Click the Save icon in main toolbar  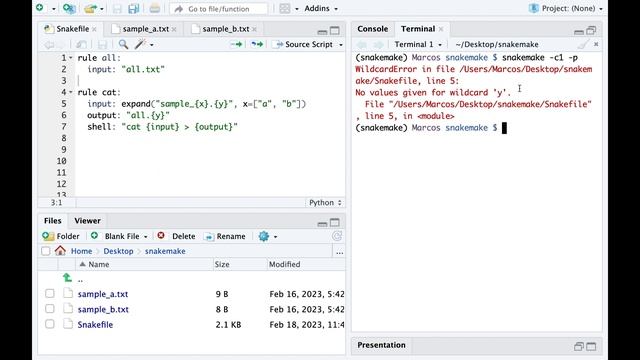pyautogui.click(x=117, y=9)
